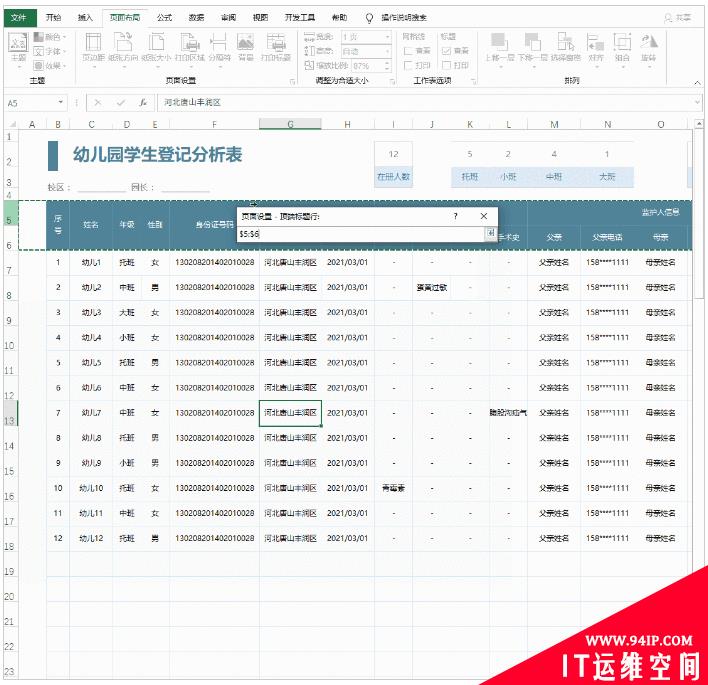Toggle gridlines View (查看) checkbox

pyautogui.click(x=407, y=50)
